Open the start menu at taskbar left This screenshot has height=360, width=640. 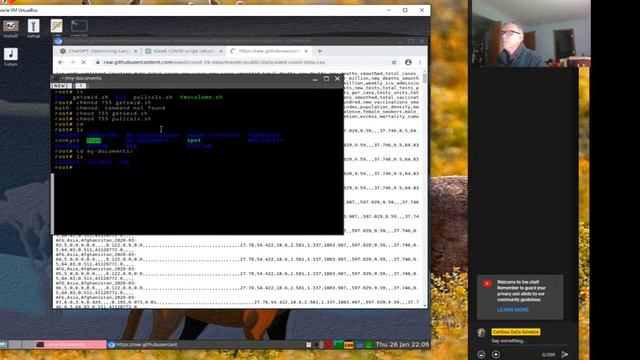tap(4, 344)
